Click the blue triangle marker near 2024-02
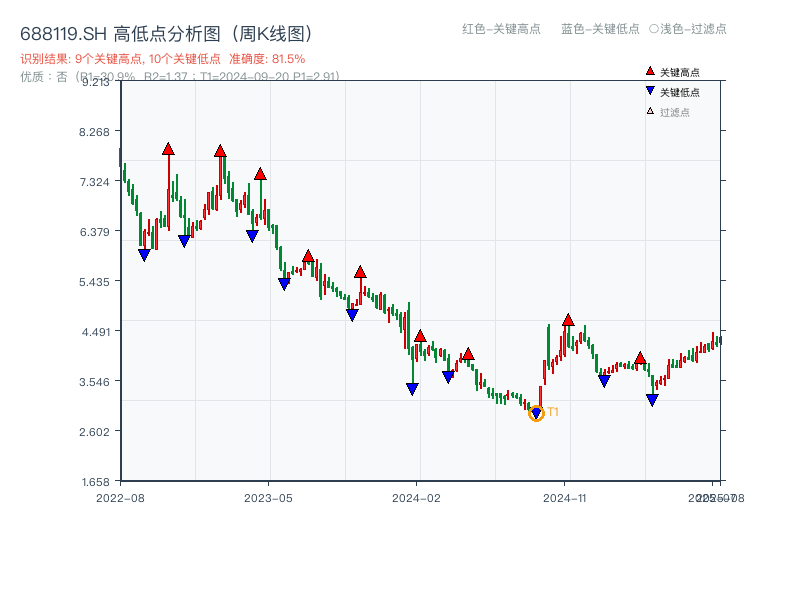The image size is (800, 600). point(412,388)
